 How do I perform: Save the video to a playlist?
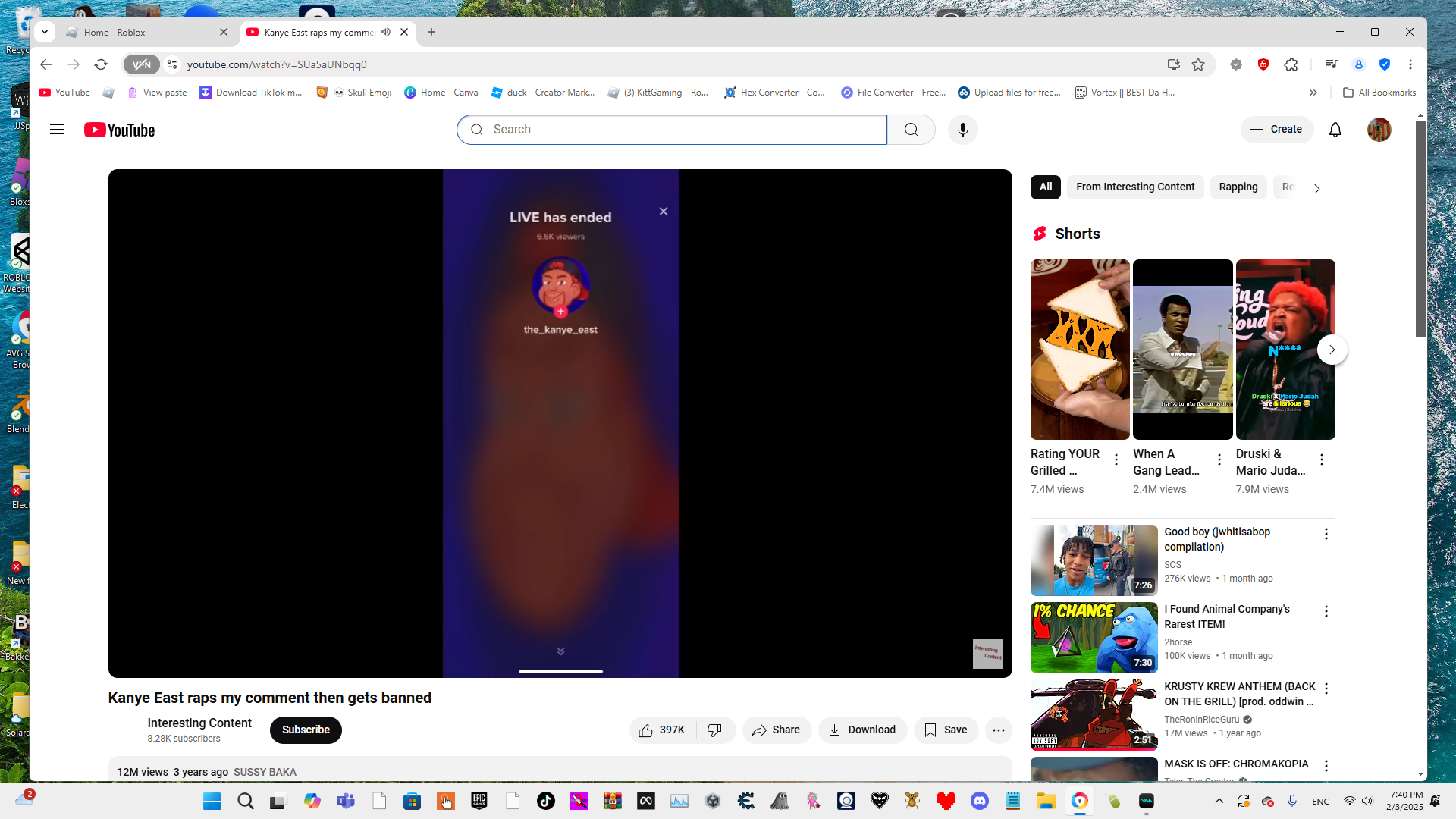click(946, 730)
